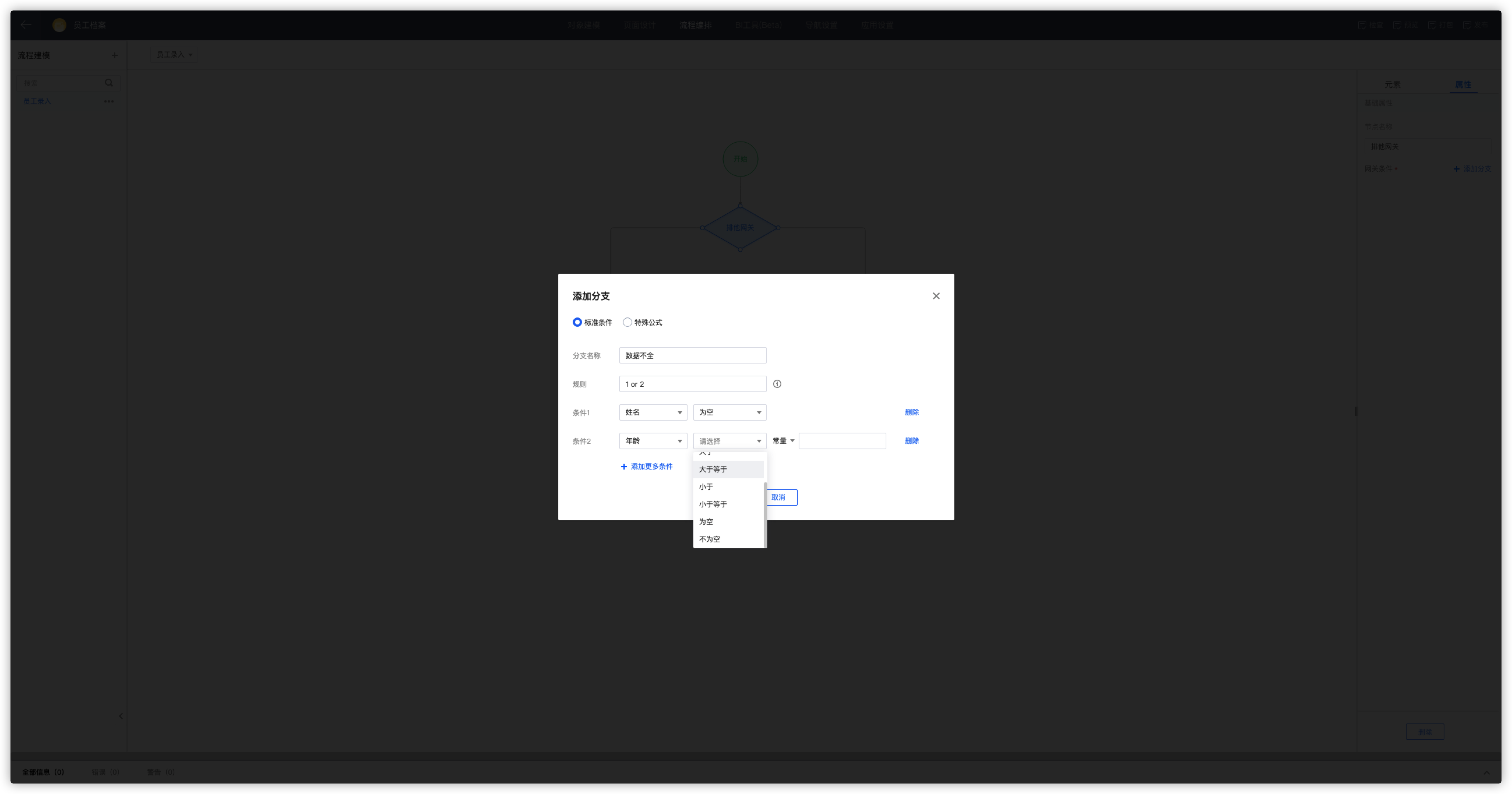1512x794 pixels.
Task: Select 员工录入 in the flow list
Action: (x=37, y=102)
